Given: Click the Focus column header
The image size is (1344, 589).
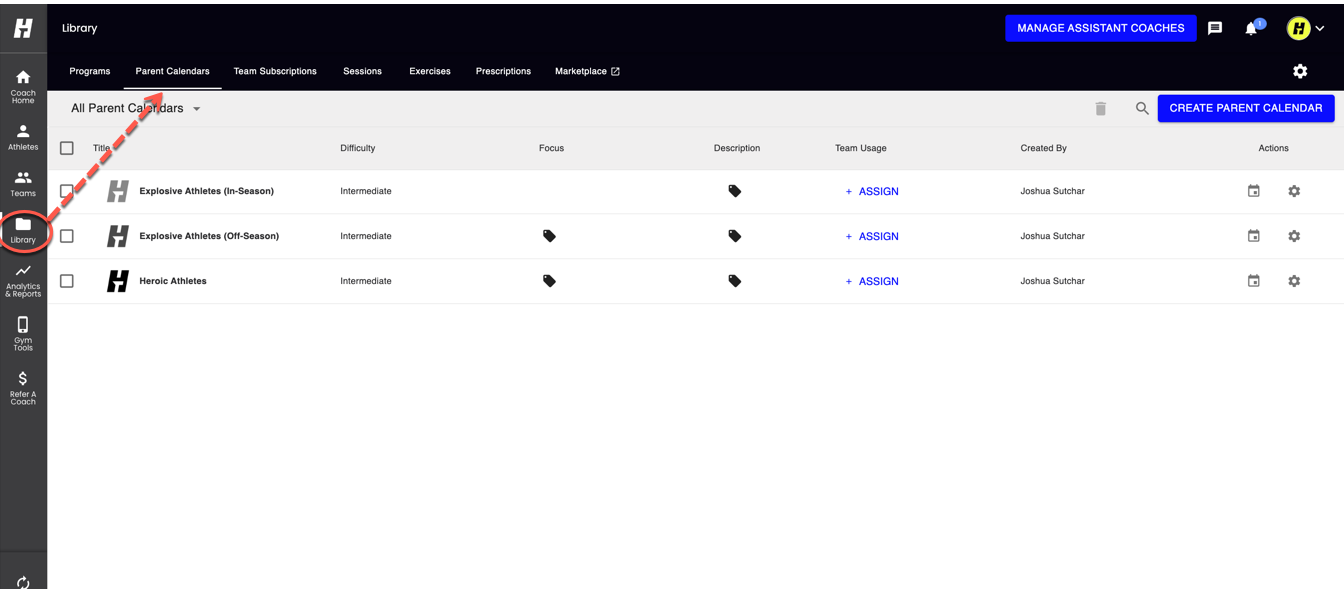Looking at the screenshot, I should pyautogui.click(x=551, y=148).
